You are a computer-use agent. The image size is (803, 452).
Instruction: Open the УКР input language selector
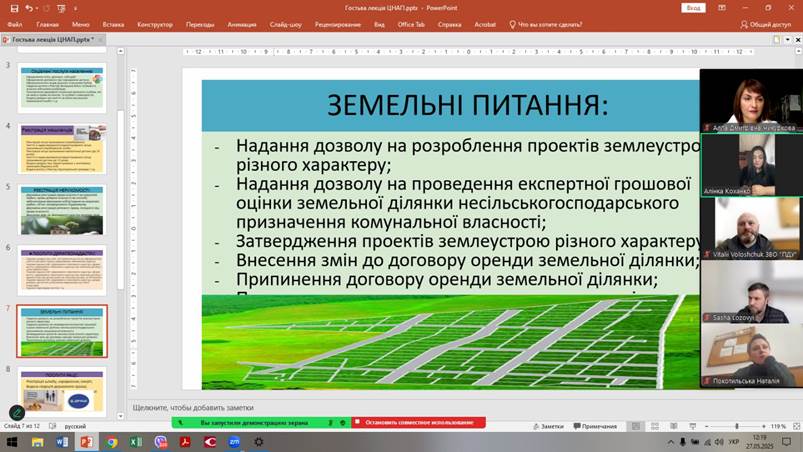pyautogui.click(x=735, y=441)
